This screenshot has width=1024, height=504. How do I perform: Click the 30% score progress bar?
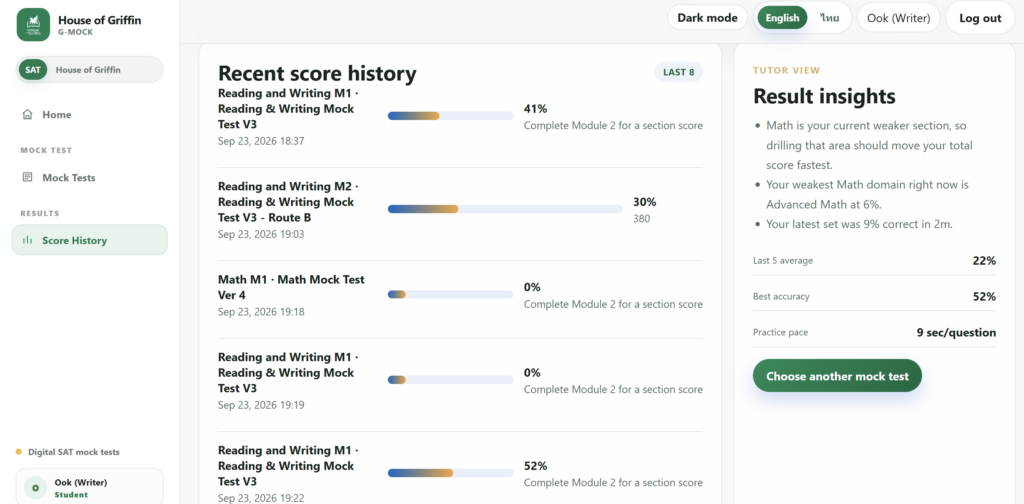505,209
